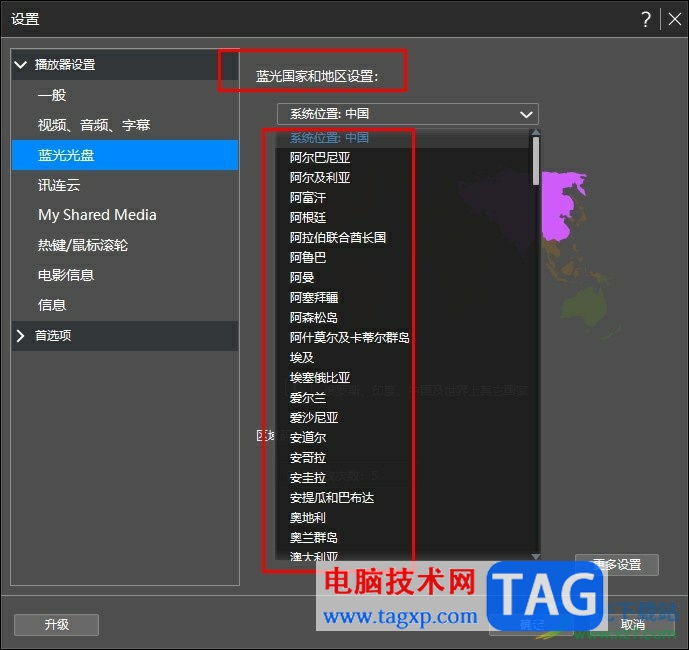Viewport: 689px width, 650px height.
Task: Choose 爱尔兰 from the region list
Action: (403, 398)
